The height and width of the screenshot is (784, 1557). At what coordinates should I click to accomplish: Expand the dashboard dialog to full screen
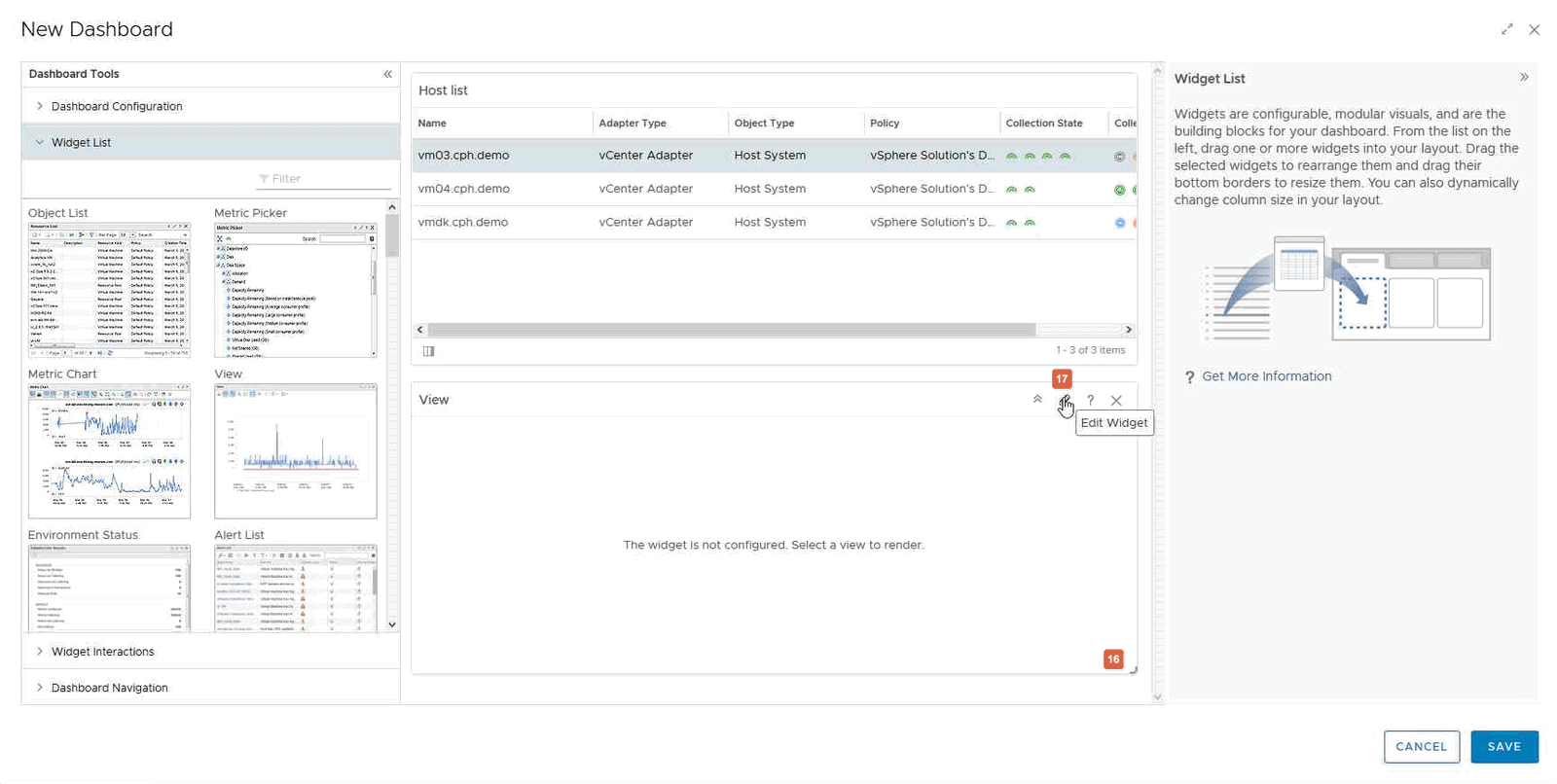pyautogui.click(x=1506, y=29)
